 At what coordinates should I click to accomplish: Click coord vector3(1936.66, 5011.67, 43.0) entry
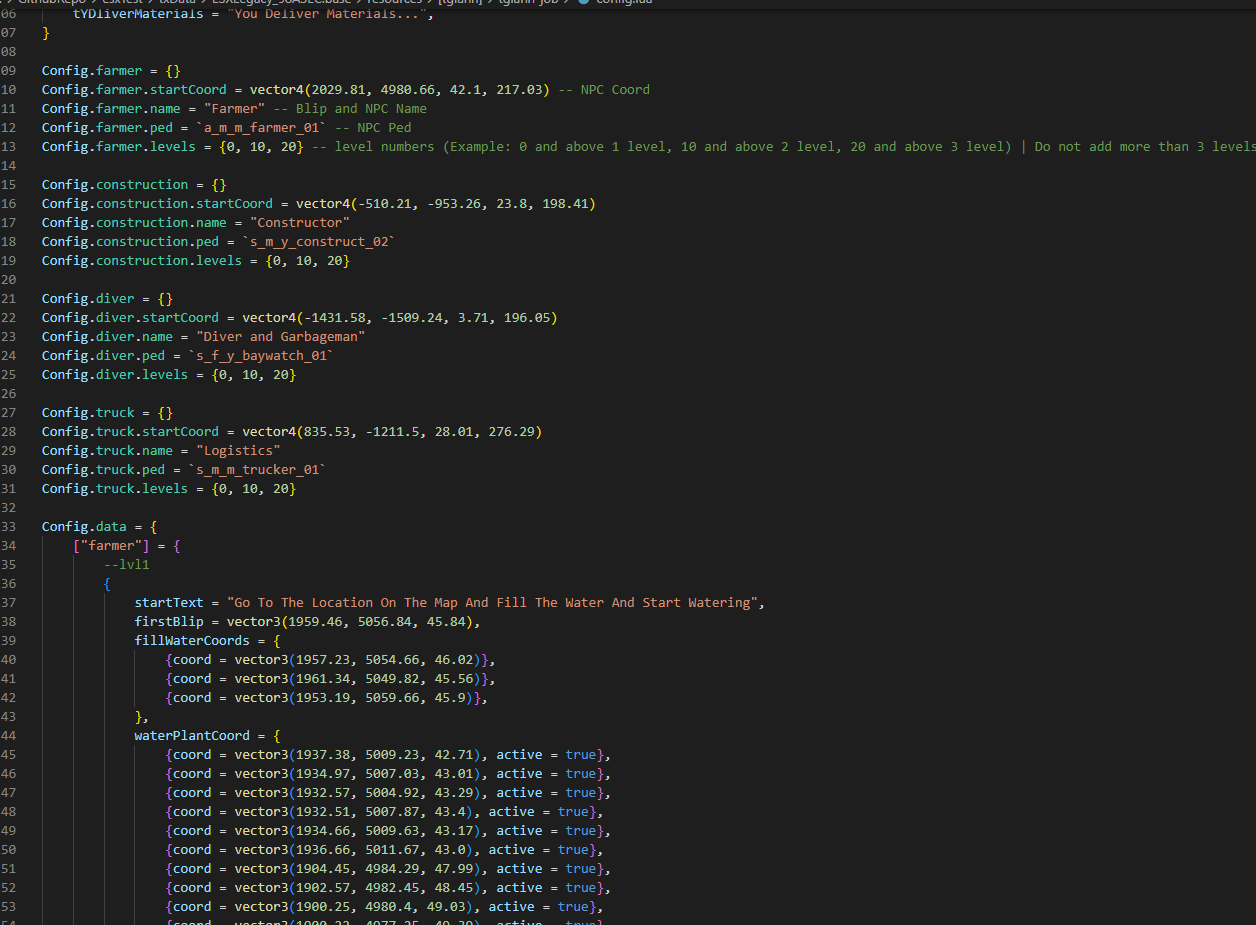tap(384, 850)
